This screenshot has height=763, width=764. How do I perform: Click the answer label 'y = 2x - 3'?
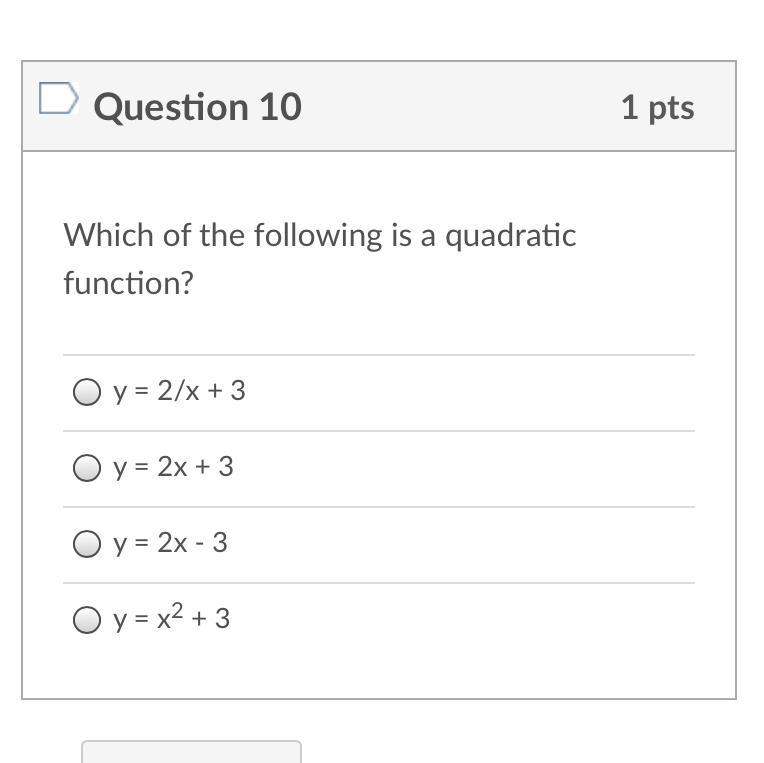coord(170,543)
